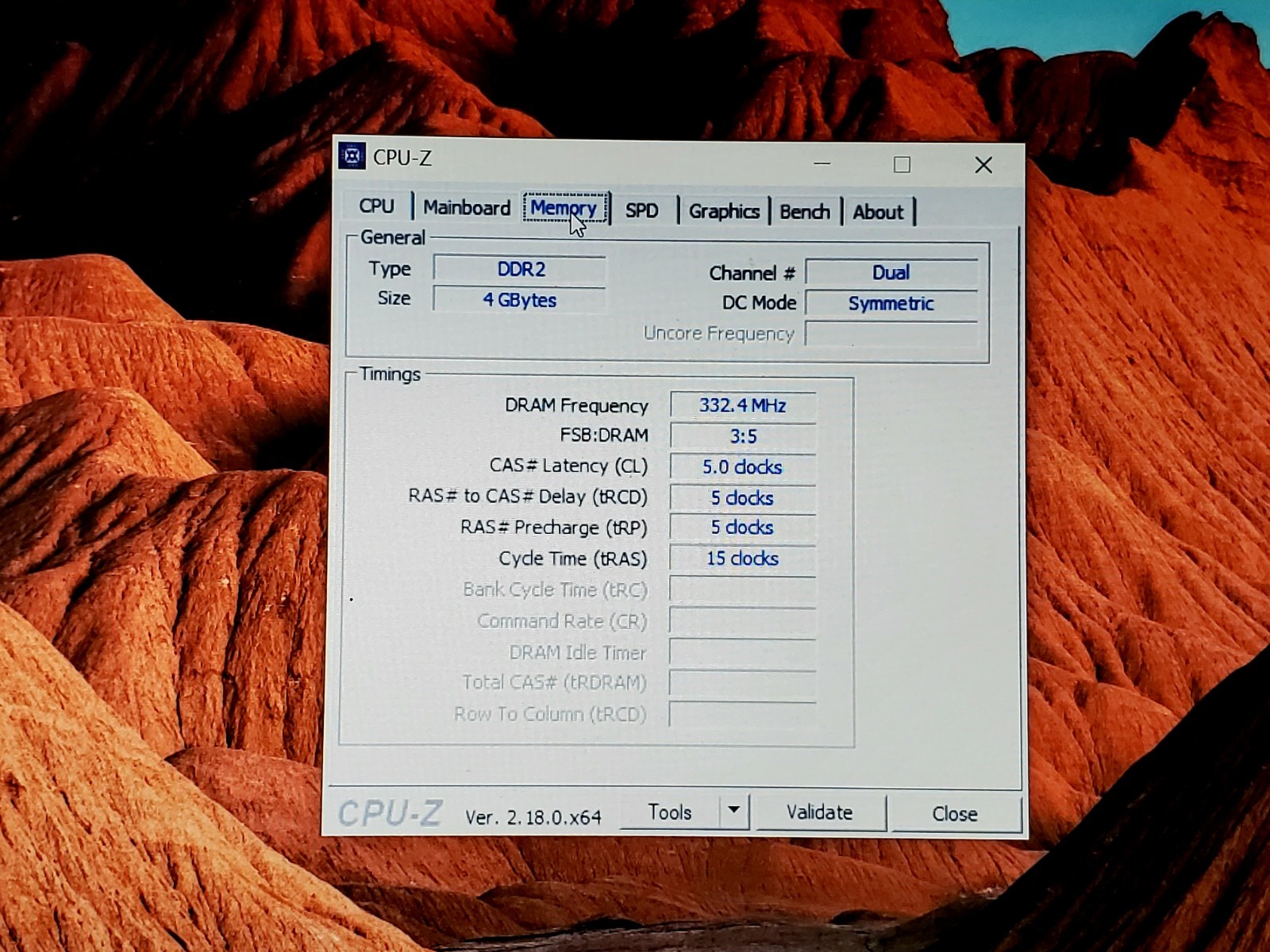This screenshot has width=1270, height=952.
Task: Open the Bench tab
Action: tap(805, 212)
